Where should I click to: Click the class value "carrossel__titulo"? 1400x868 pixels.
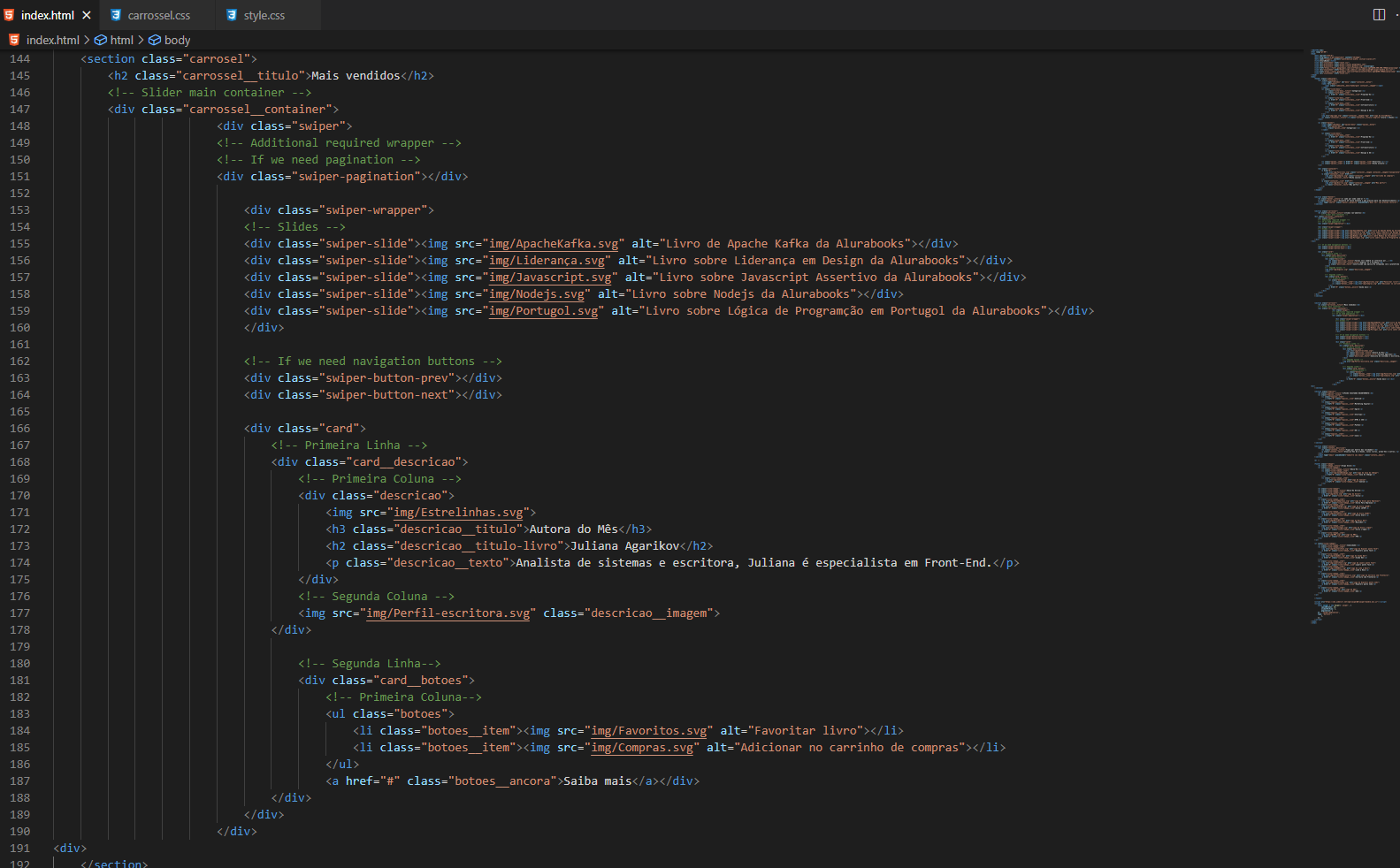click(x=241, y=76)
